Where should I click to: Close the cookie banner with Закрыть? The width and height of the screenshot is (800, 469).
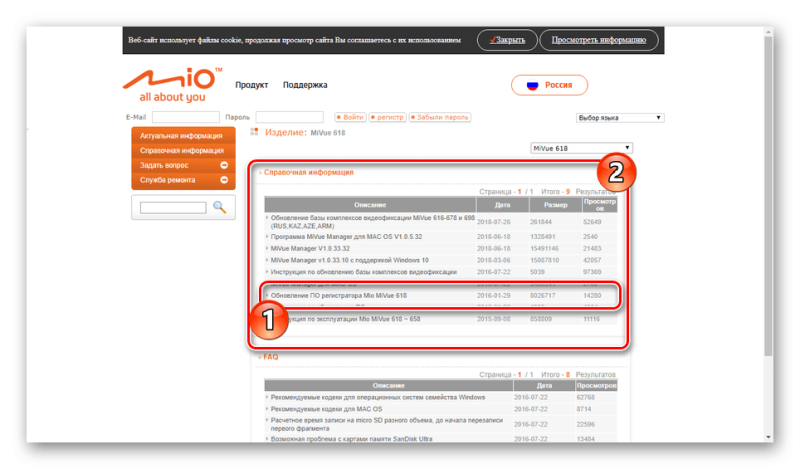(x=507, y=40)
